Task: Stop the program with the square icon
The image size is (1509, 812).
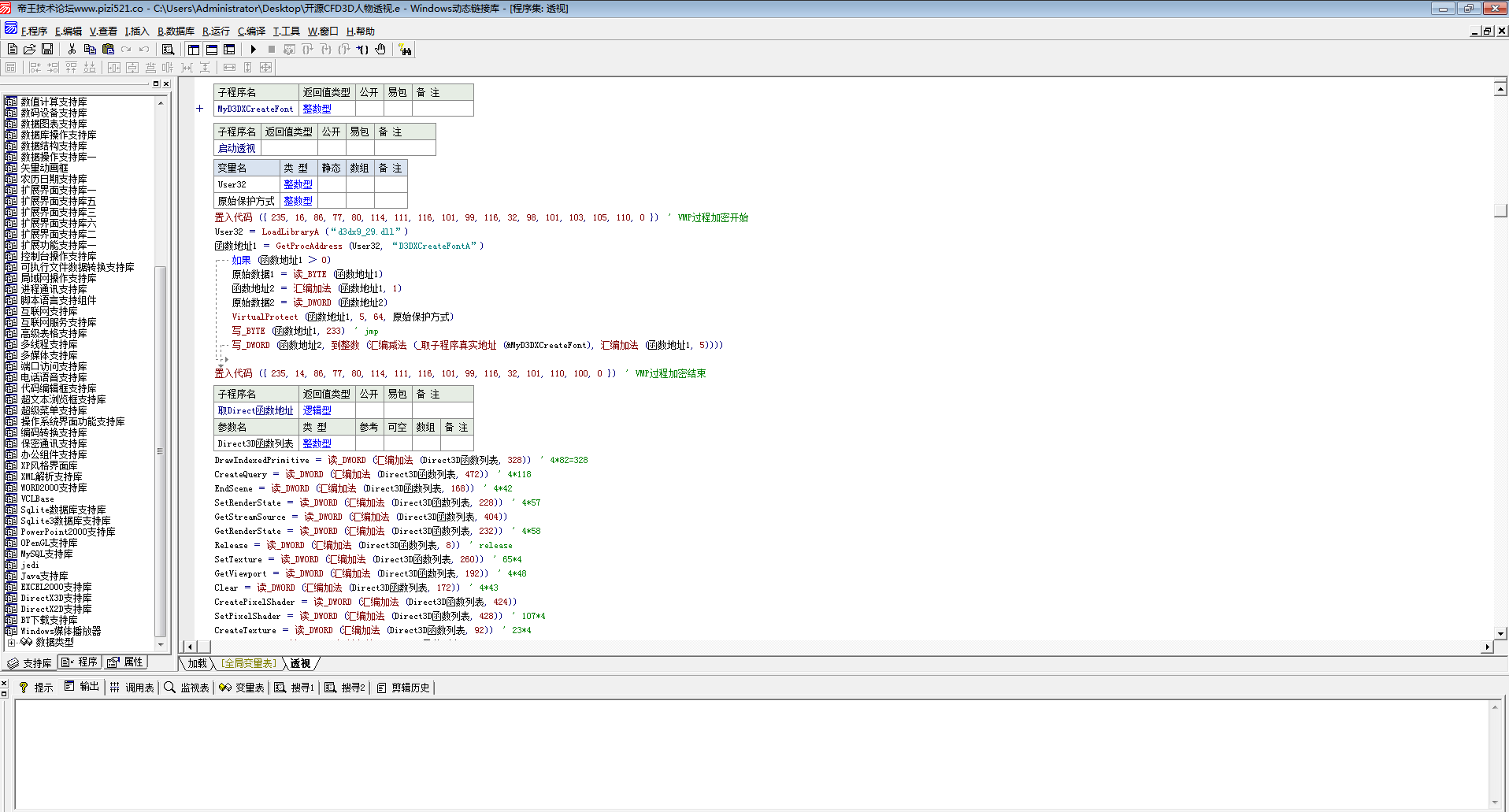Action: (x=271, y=49)
